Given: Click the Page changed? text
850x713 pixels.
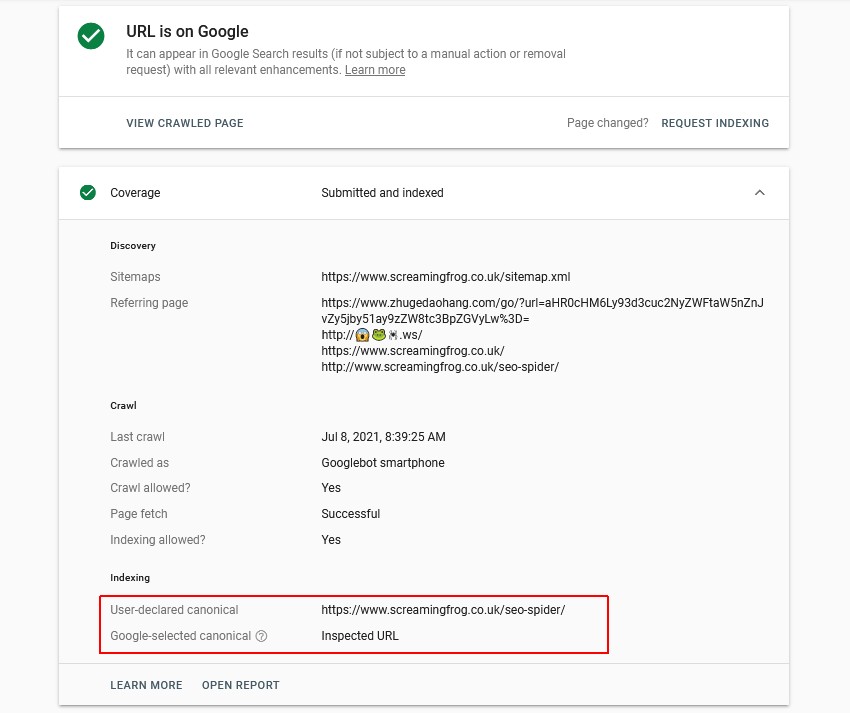Looking at the screenshot, I should point(607,123).
